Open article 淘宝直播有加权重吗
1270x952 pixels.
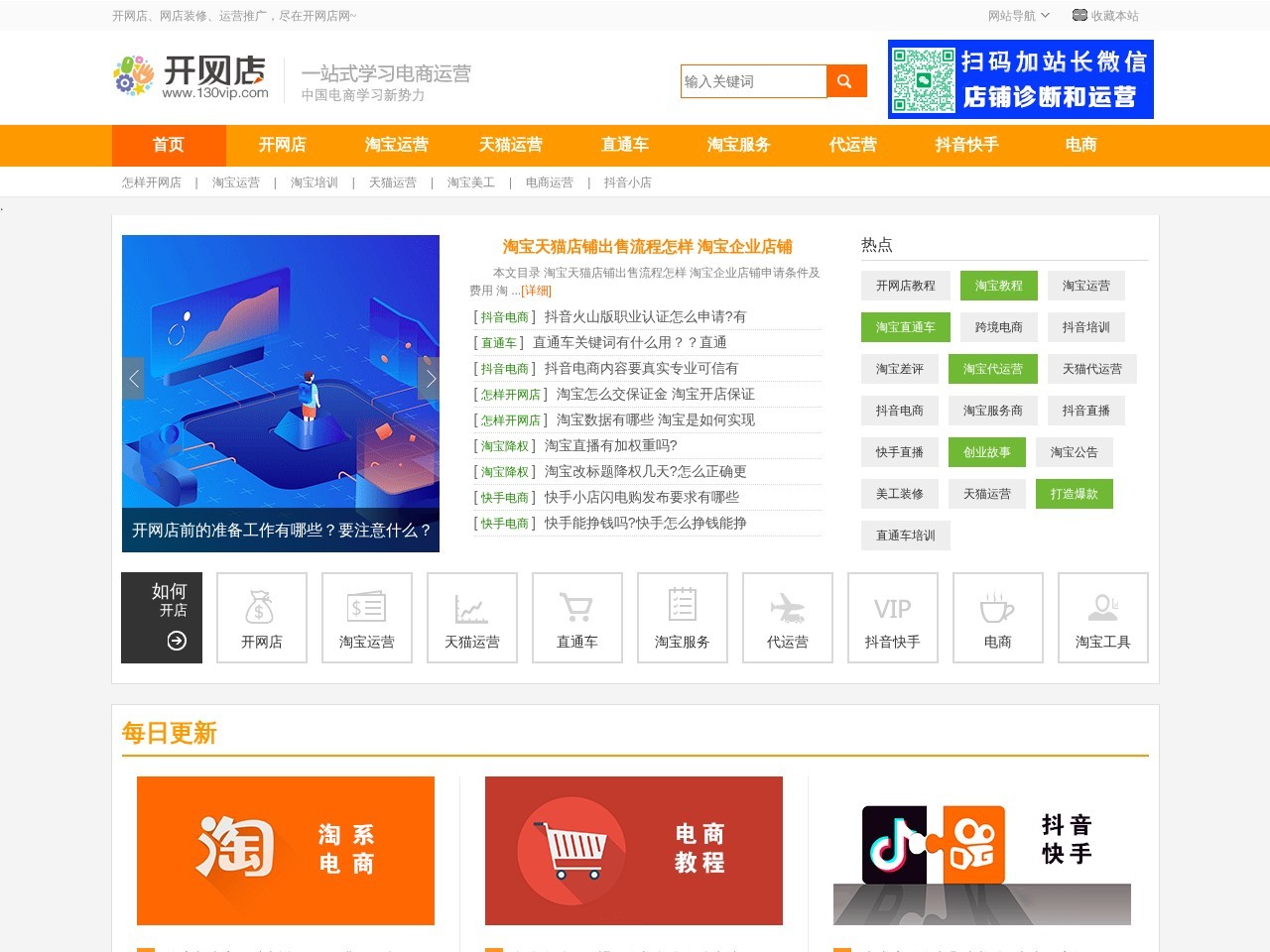(x=611, y=445)
